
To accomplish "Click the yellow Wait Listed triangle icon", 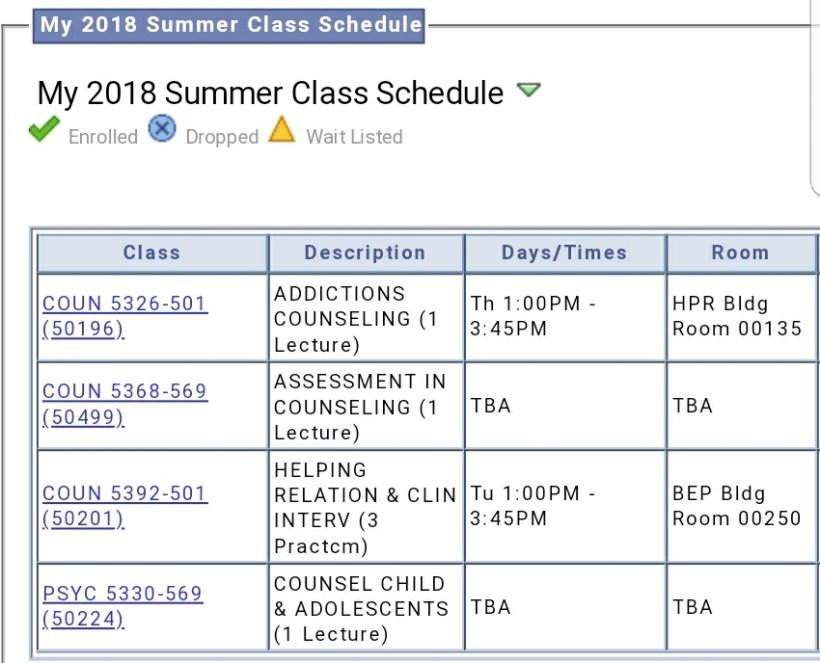I will coord(282,130).
